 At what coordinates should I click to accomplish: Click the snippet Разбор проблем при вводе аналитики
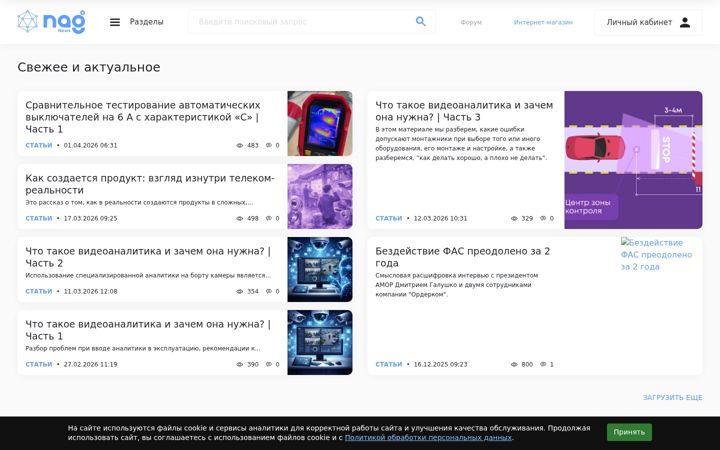143,349
